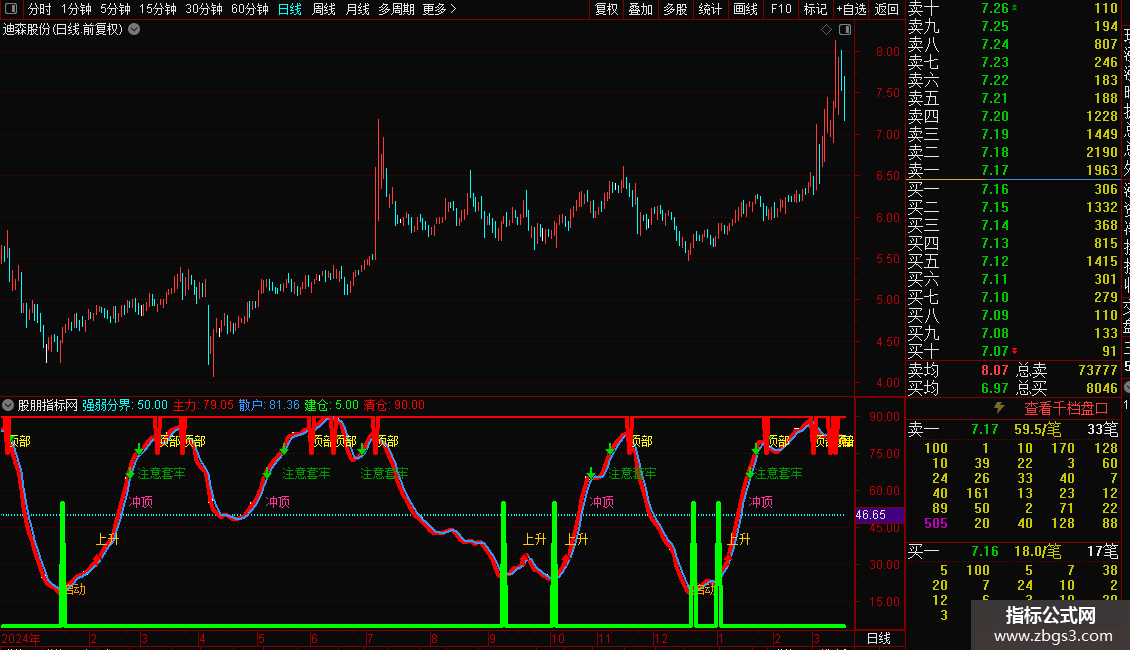Click the 清仓: 90.00 label

click(394, 405)
